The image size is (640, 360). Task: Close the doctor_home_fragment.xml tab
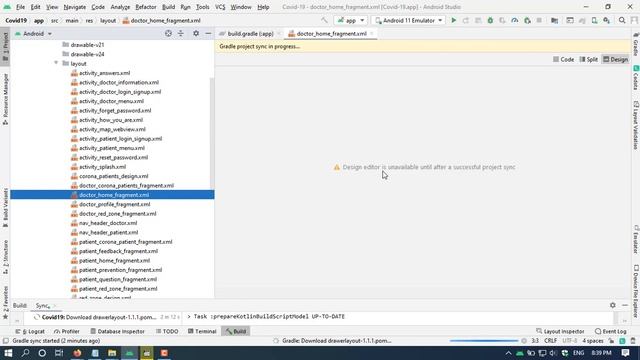coord(372,34)
